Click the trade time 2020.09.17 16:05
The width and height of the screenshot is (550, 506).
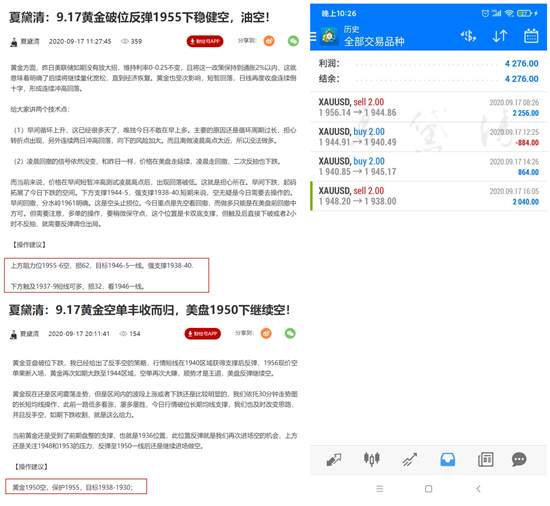click(x=514, y=191)
